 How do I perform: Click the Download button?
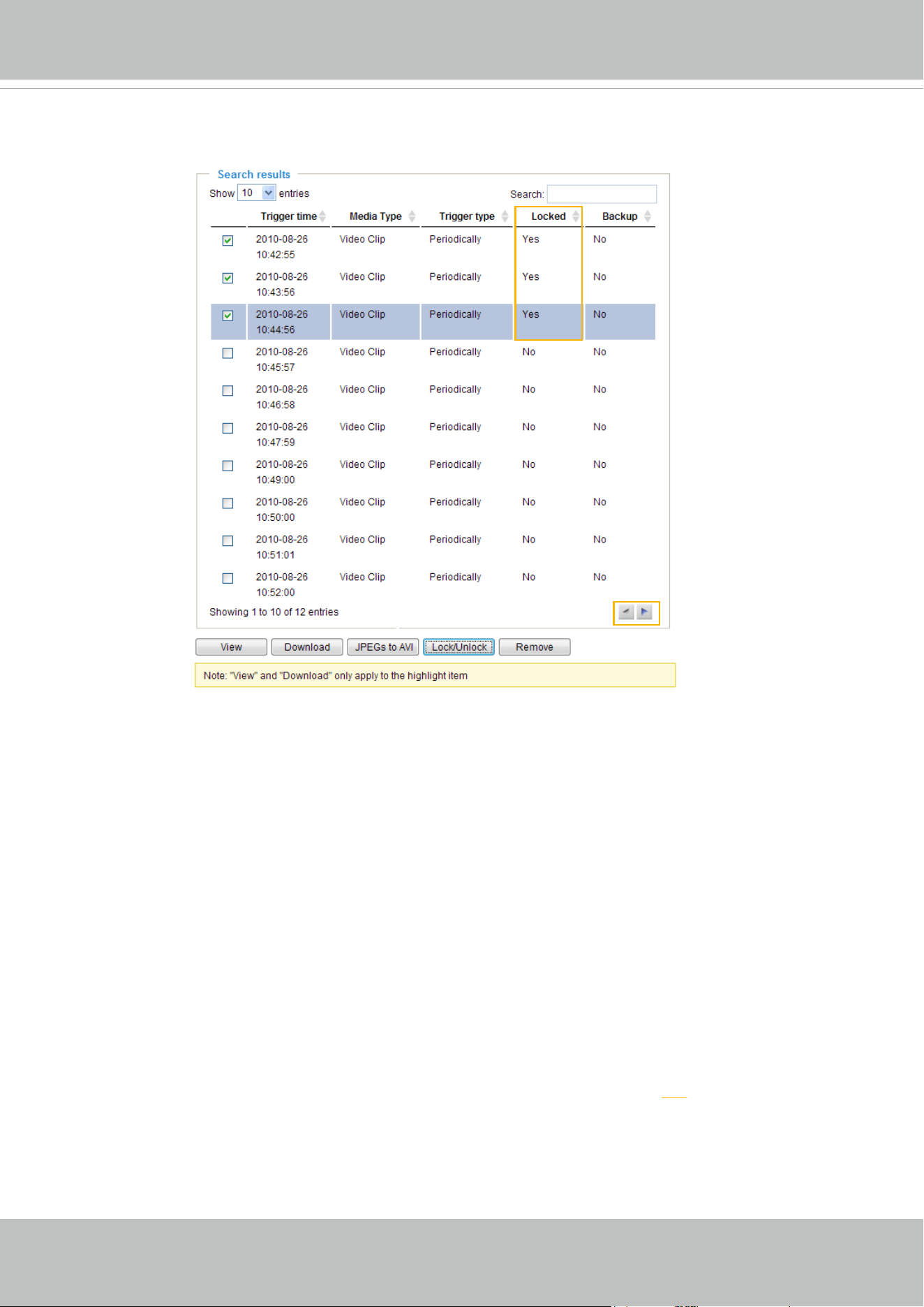tap(307, 647)
